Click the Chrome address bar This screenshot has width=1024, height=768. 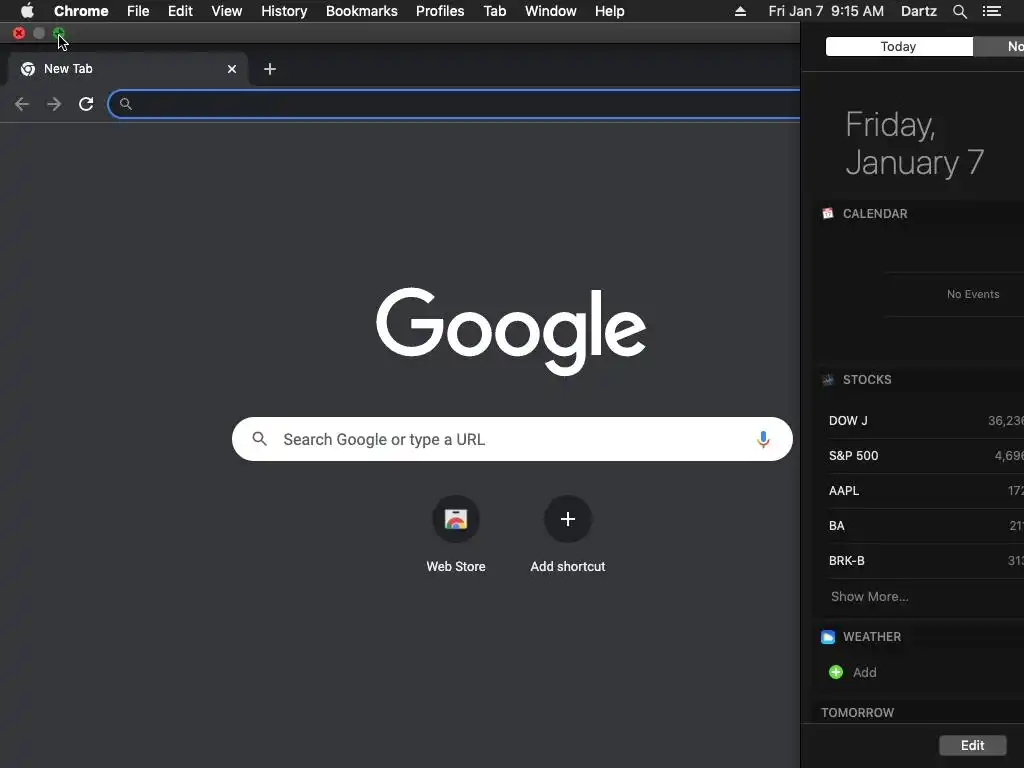pos(455,104)
